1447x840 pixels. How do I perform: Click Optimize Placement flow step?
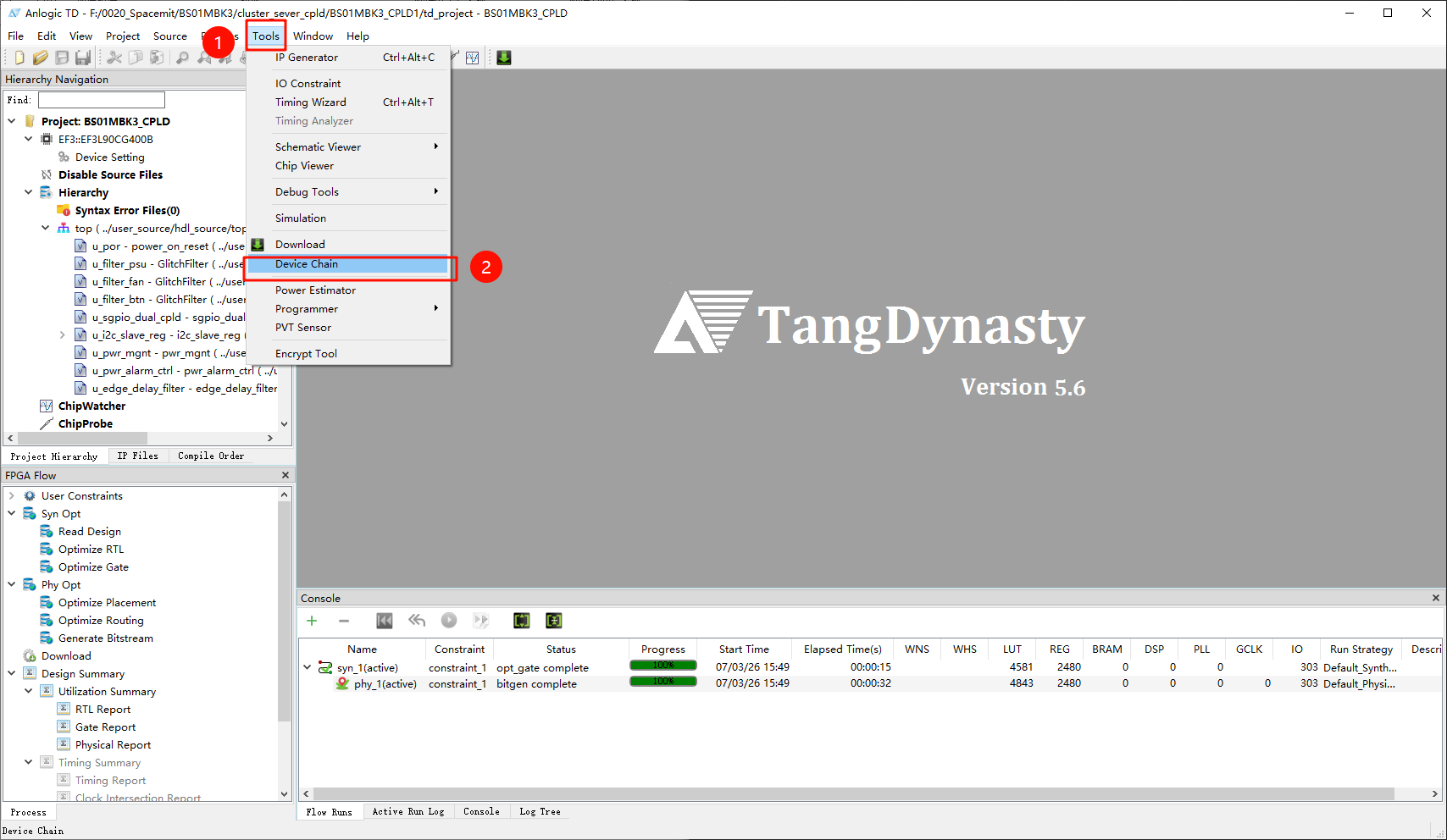pos(108,603)
